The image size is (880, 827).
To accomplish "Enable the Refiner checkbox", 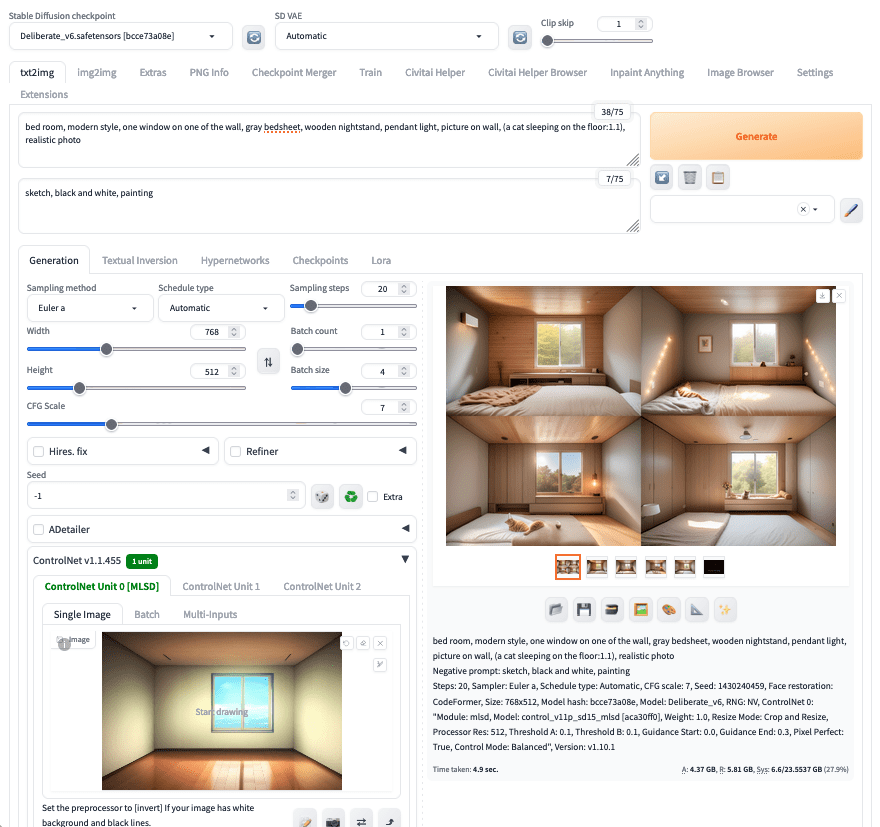I will 236,452.
